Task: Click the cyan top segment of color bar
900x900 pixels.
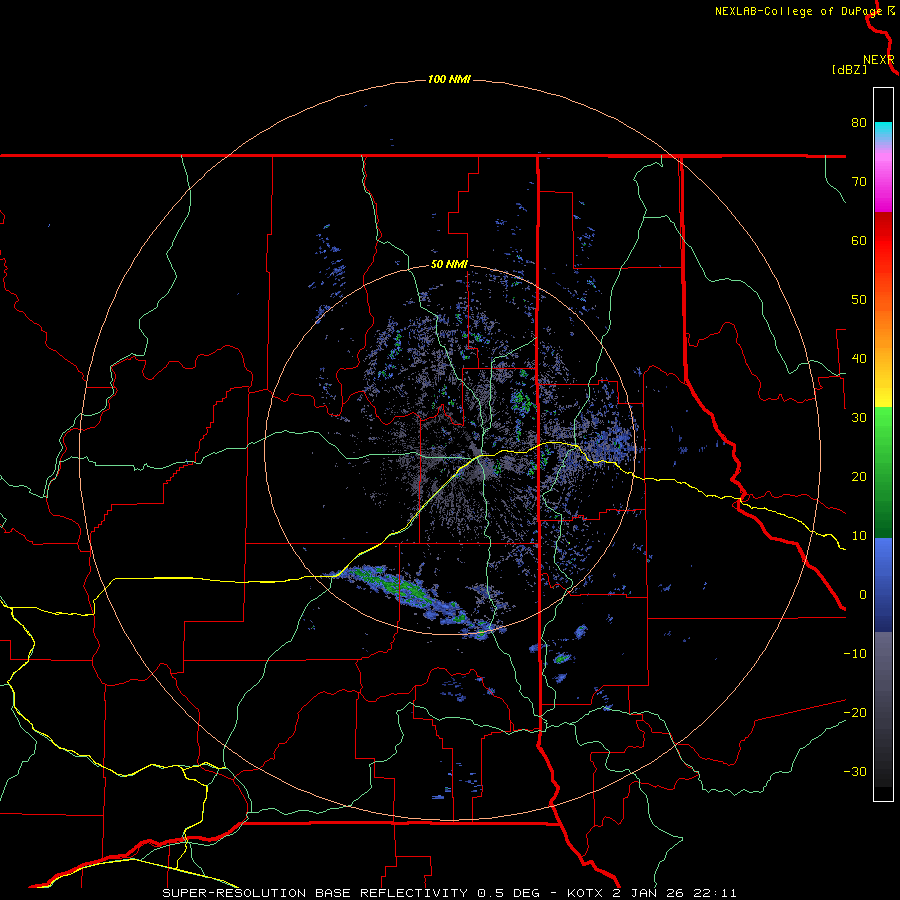Action: coord(883,132)
